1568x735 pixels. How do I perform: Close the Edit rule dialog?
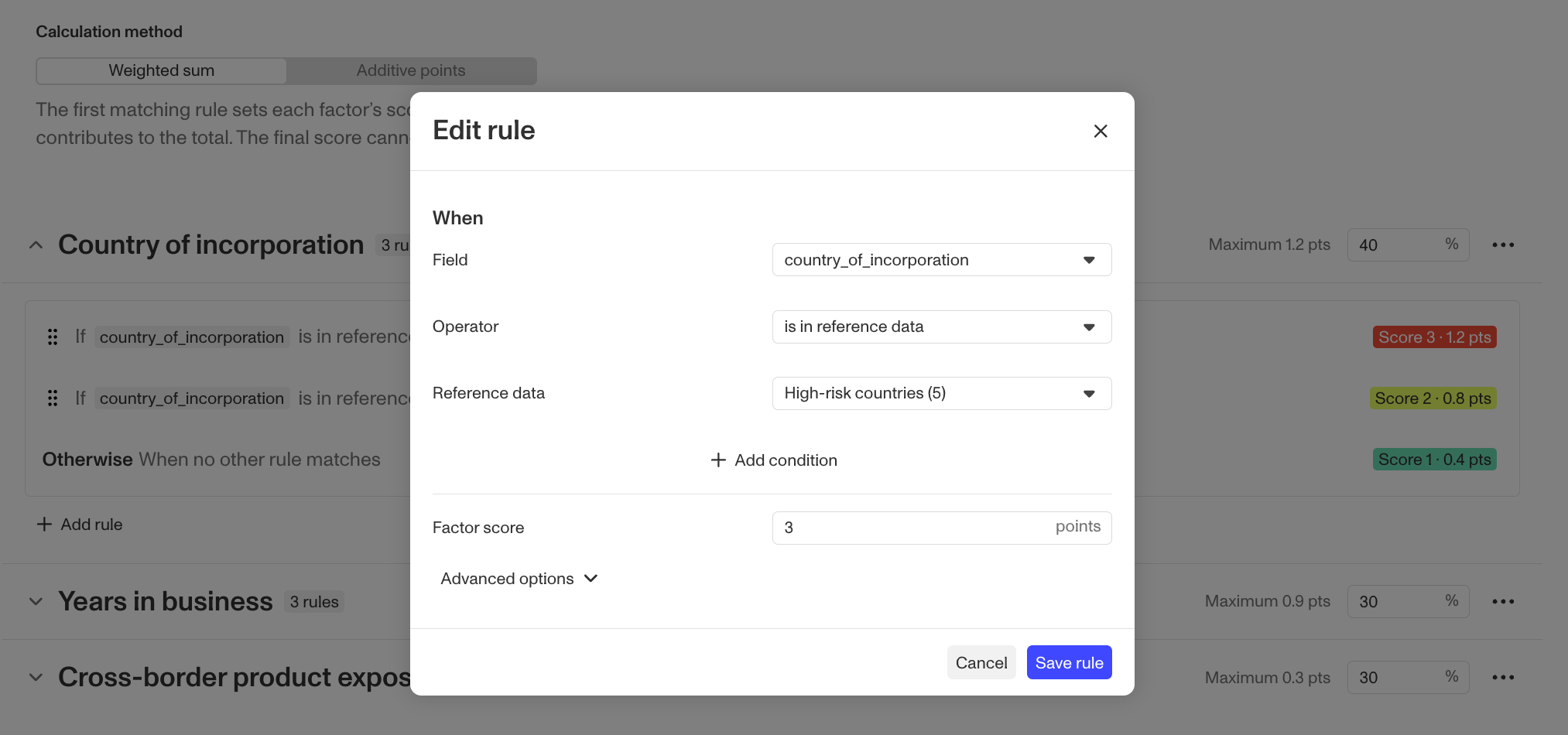1100,131
